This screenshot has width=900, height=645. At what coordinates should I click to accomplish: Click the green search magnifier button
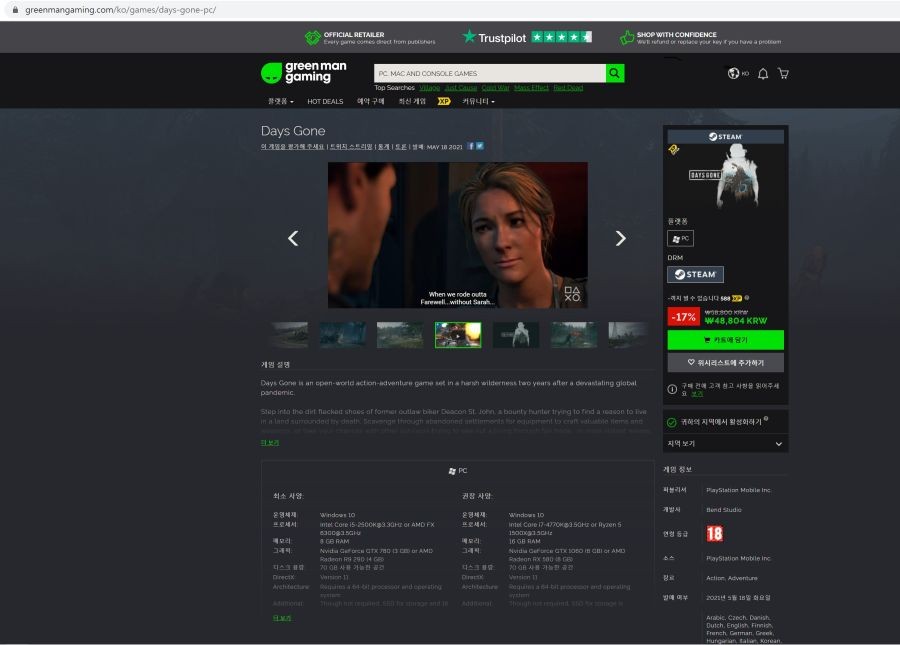615,73
